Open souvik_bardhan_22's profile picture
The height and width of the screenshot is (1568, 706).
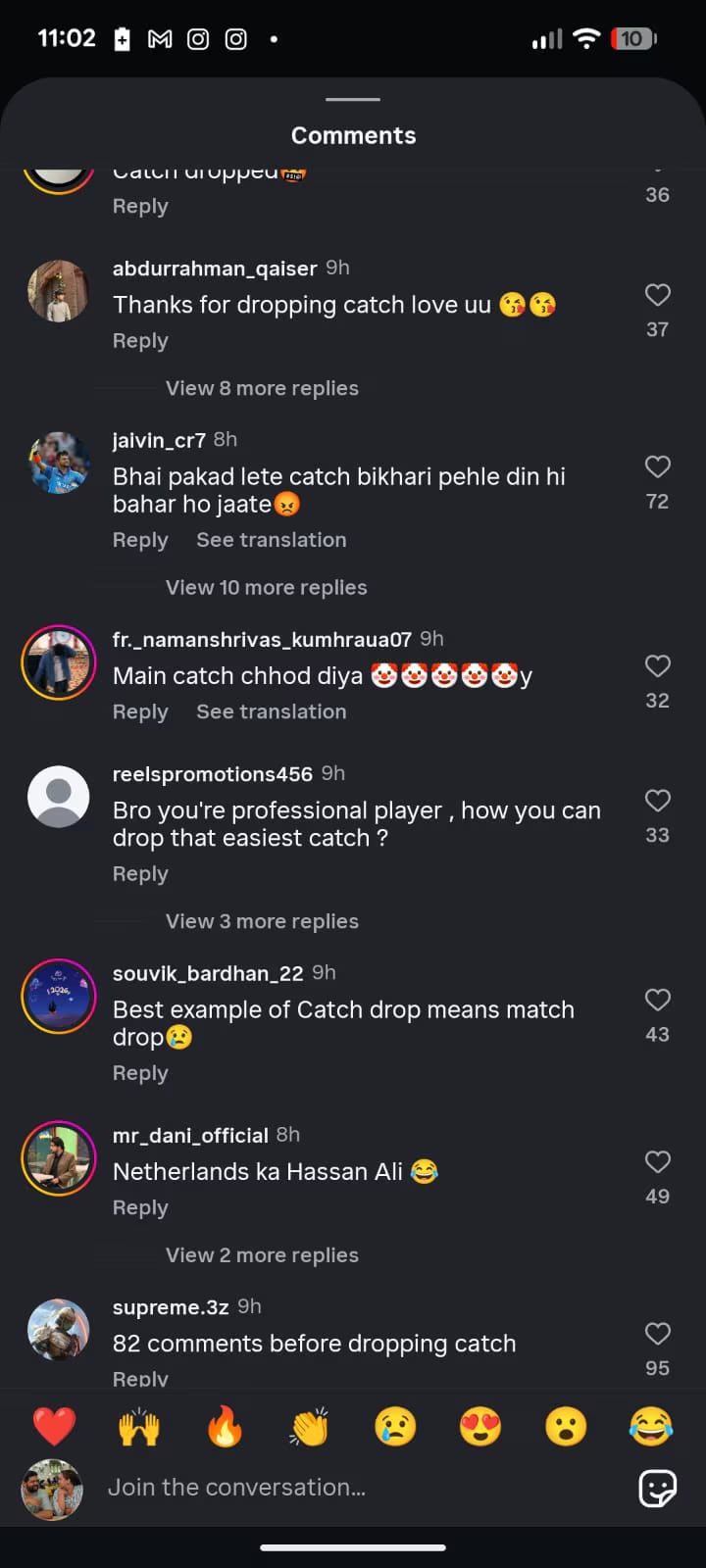pos(59,996)
